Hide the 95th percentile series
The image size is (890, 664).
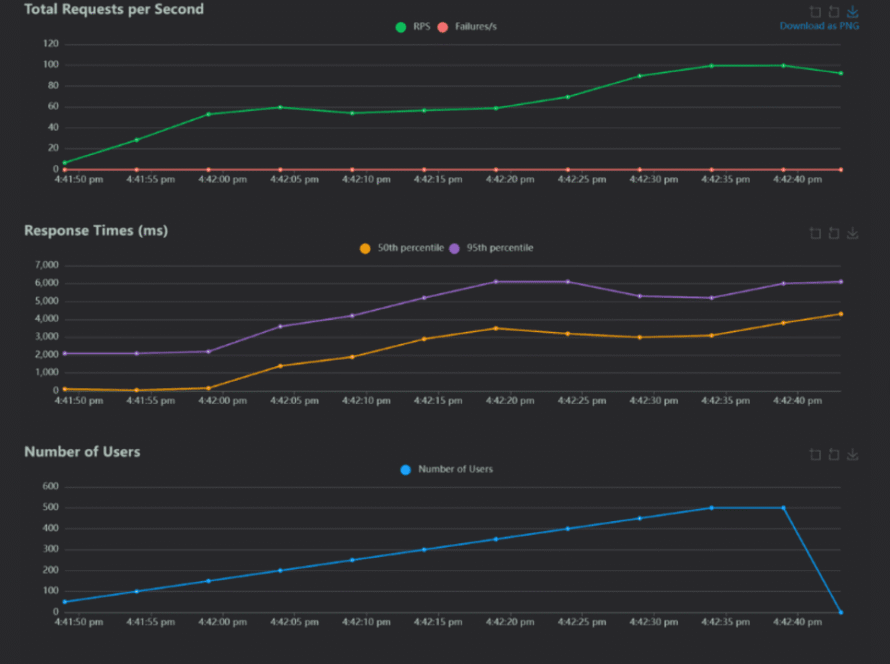point(490,248)
